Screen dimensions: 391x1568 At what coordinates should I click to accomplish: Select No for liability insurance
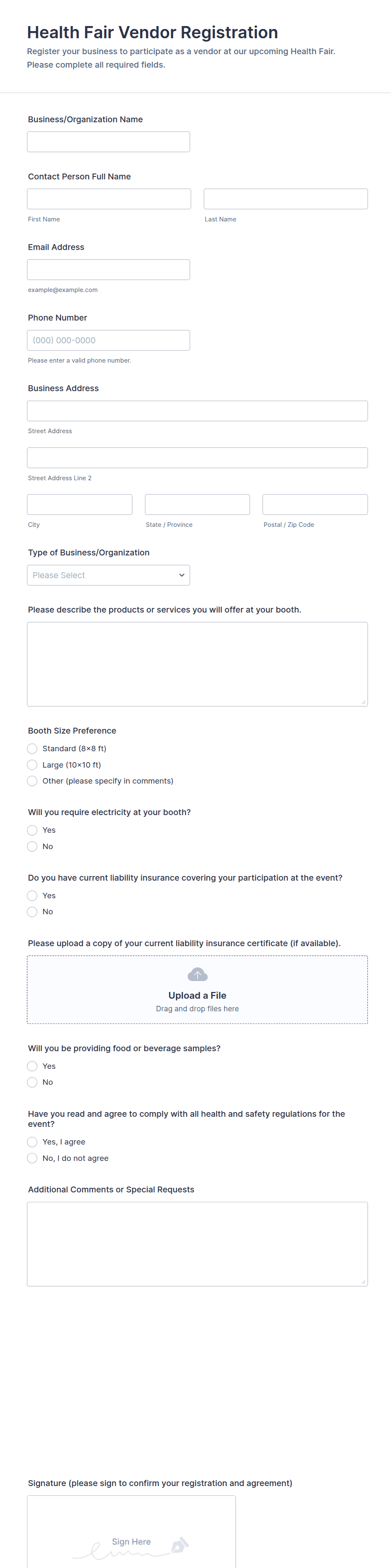click(32, 912)
